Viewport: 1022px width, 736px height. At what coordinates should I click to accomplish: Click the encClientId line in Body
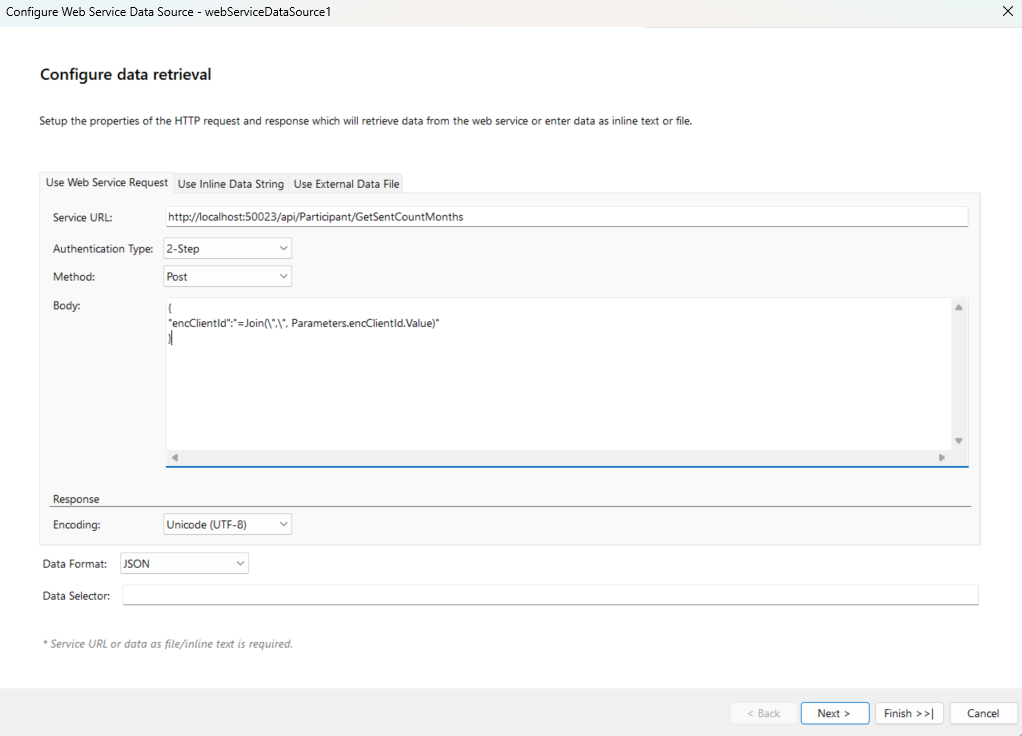point(304,323)
